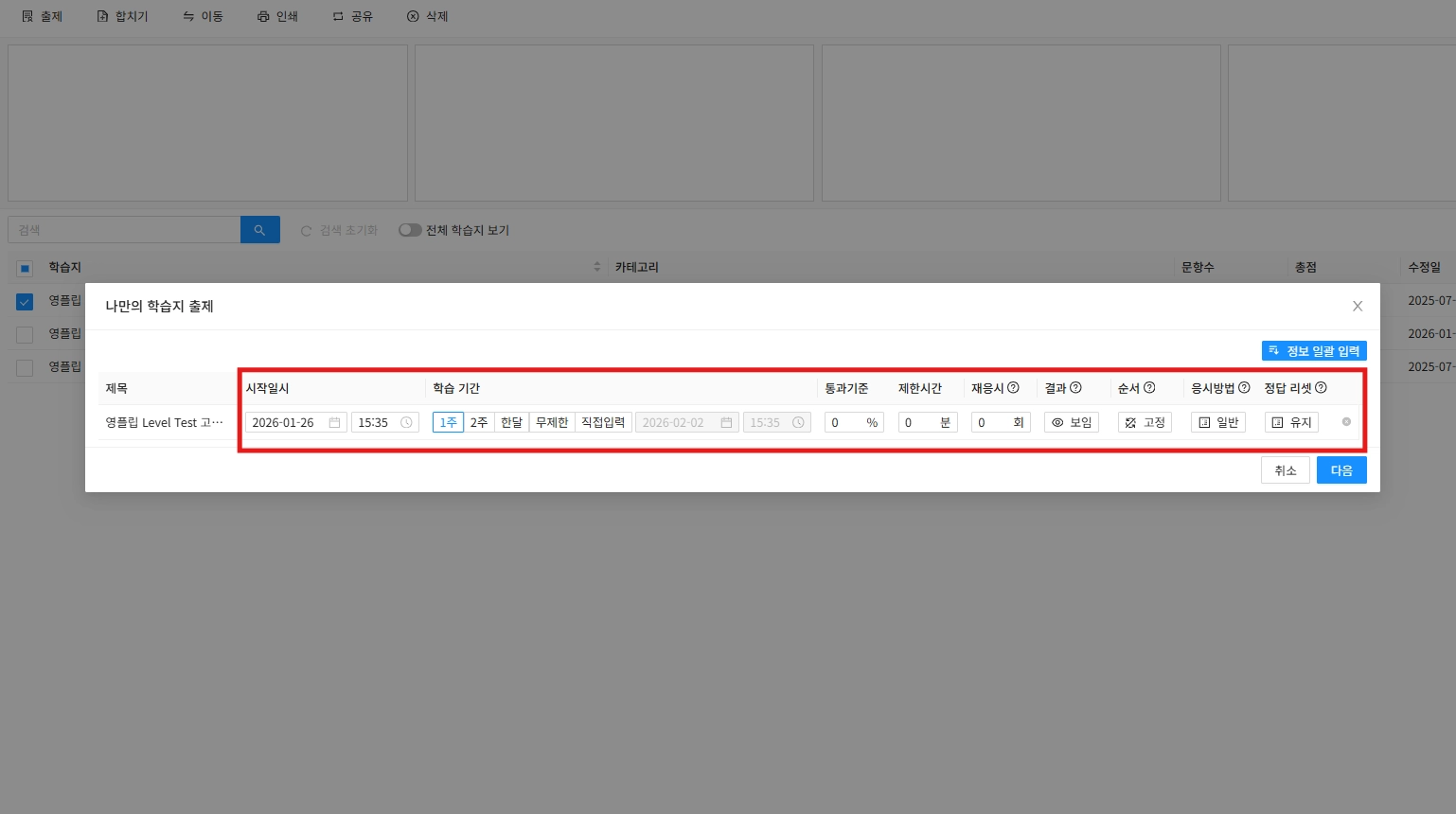Toggle the 보임 result visibility button

(1072, 423)
